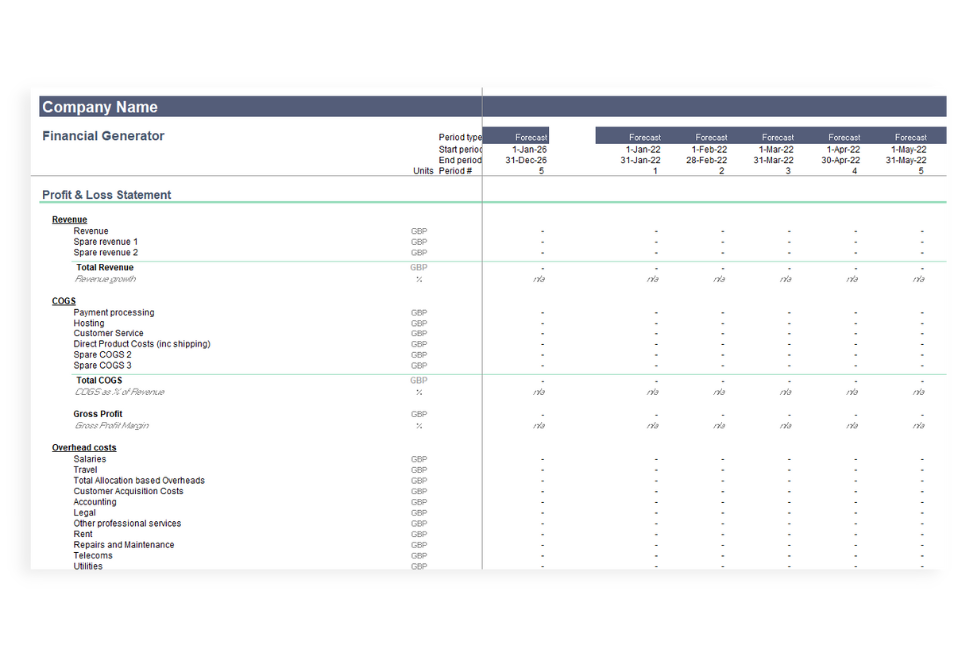Select the Spare COGS 3 label
The height and width of the screenshot is (665, 957).
click(103, 365)
